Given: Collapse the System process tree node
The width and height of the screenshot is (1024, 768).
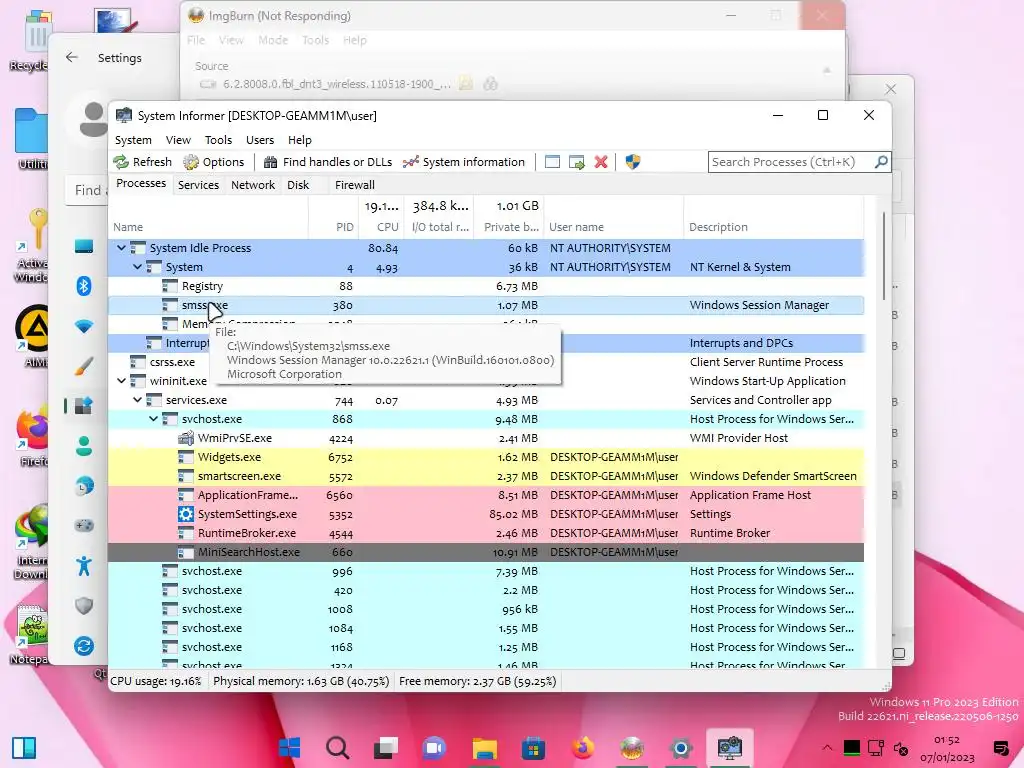Looking at the screenshot, I should pos(137,267).
